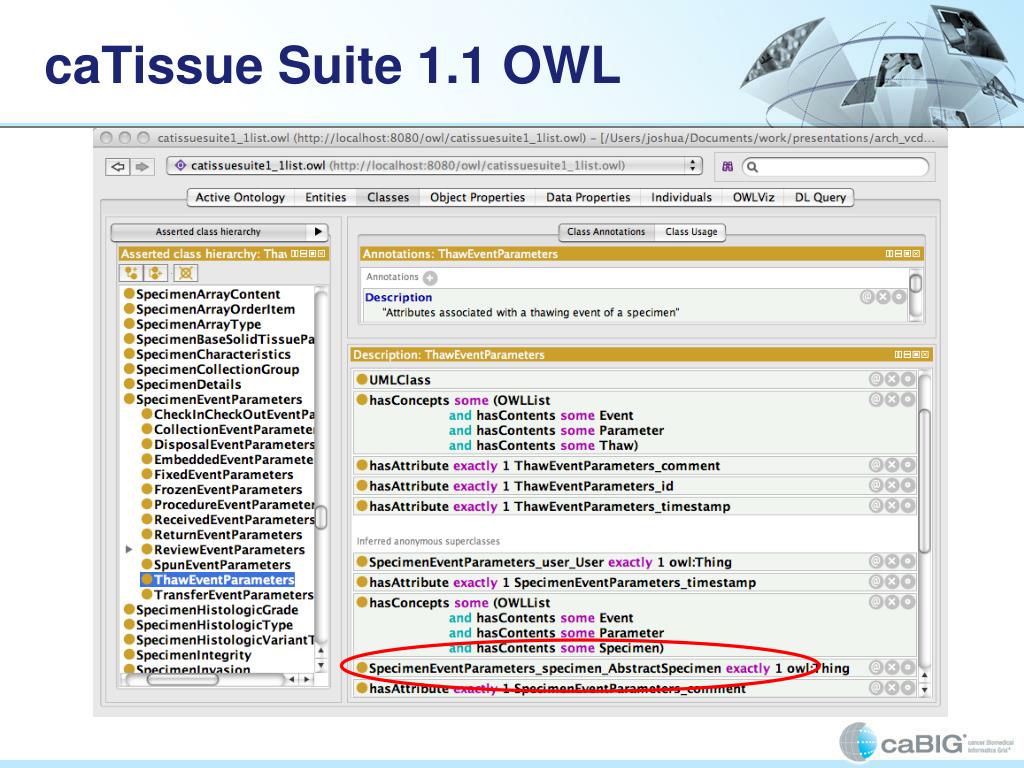The width and height of the screenshot is (1024, 768).
Task: Open the DL Query tab
Action: click(x=820, y=197)
